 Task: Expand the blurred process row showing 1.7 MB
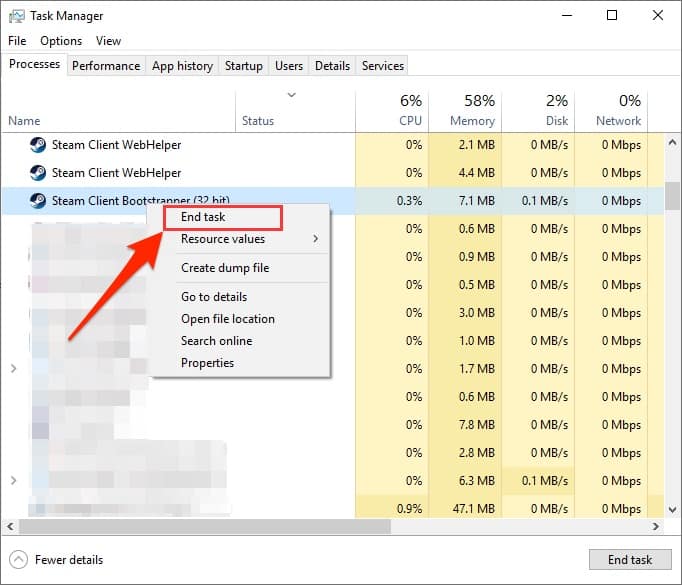[13, 369]
